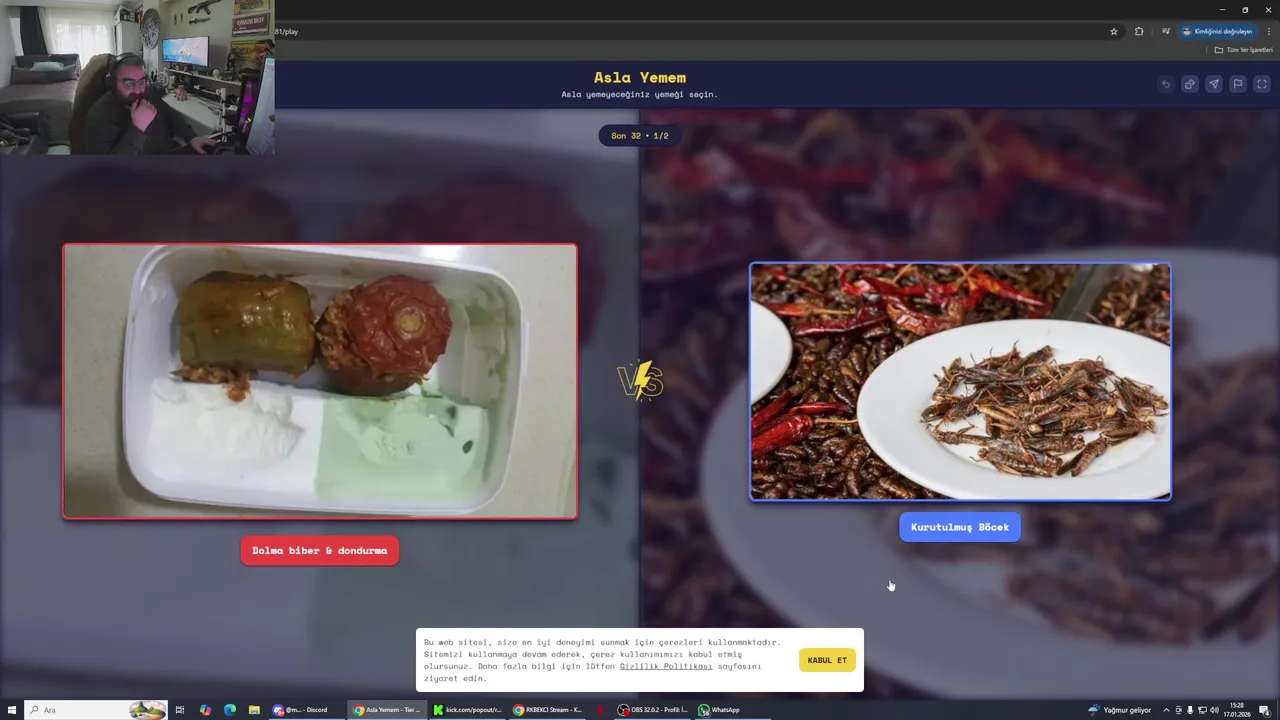Viewport: 1280px width, 720px height.
Task: Open the notification center icon
Action: (x=1264, y=710)
